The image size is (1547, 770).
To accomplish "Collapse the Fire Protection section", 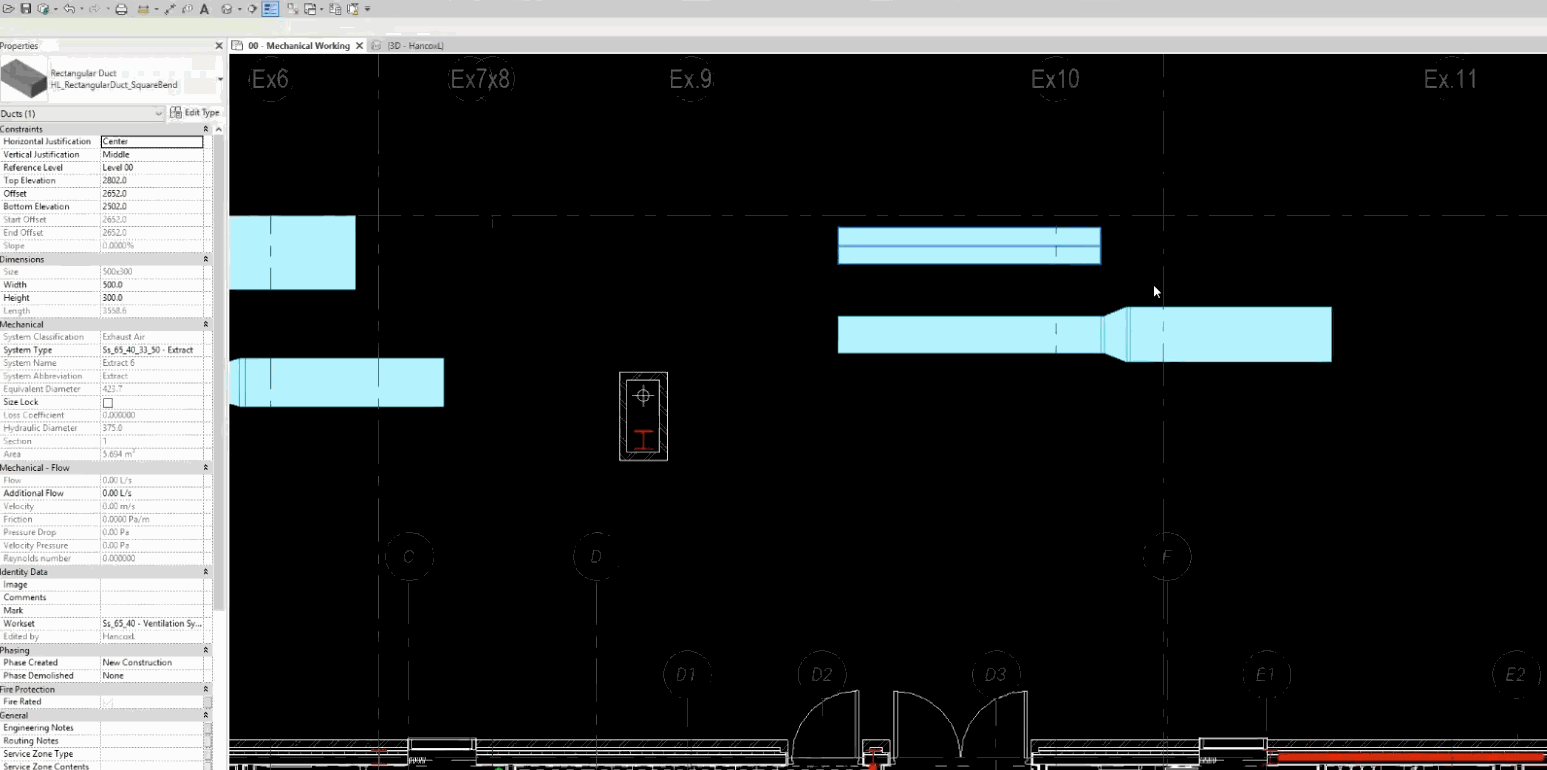I will point(206,689).
